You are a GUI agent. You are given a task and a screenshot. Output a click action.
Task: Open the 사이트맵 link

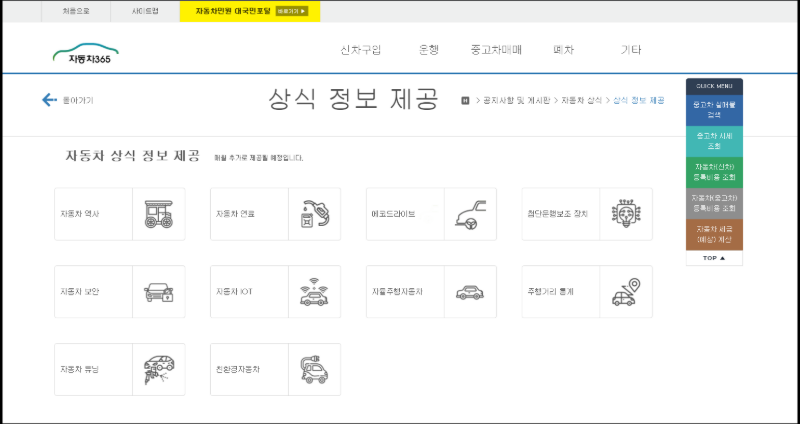tap(145, 11)
